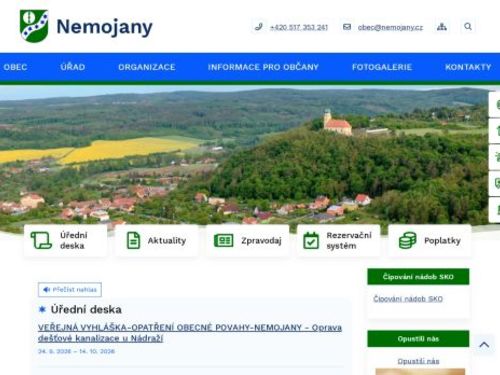Open the OBEC menu item
500x375 pixels.
[x=15, y=67]
